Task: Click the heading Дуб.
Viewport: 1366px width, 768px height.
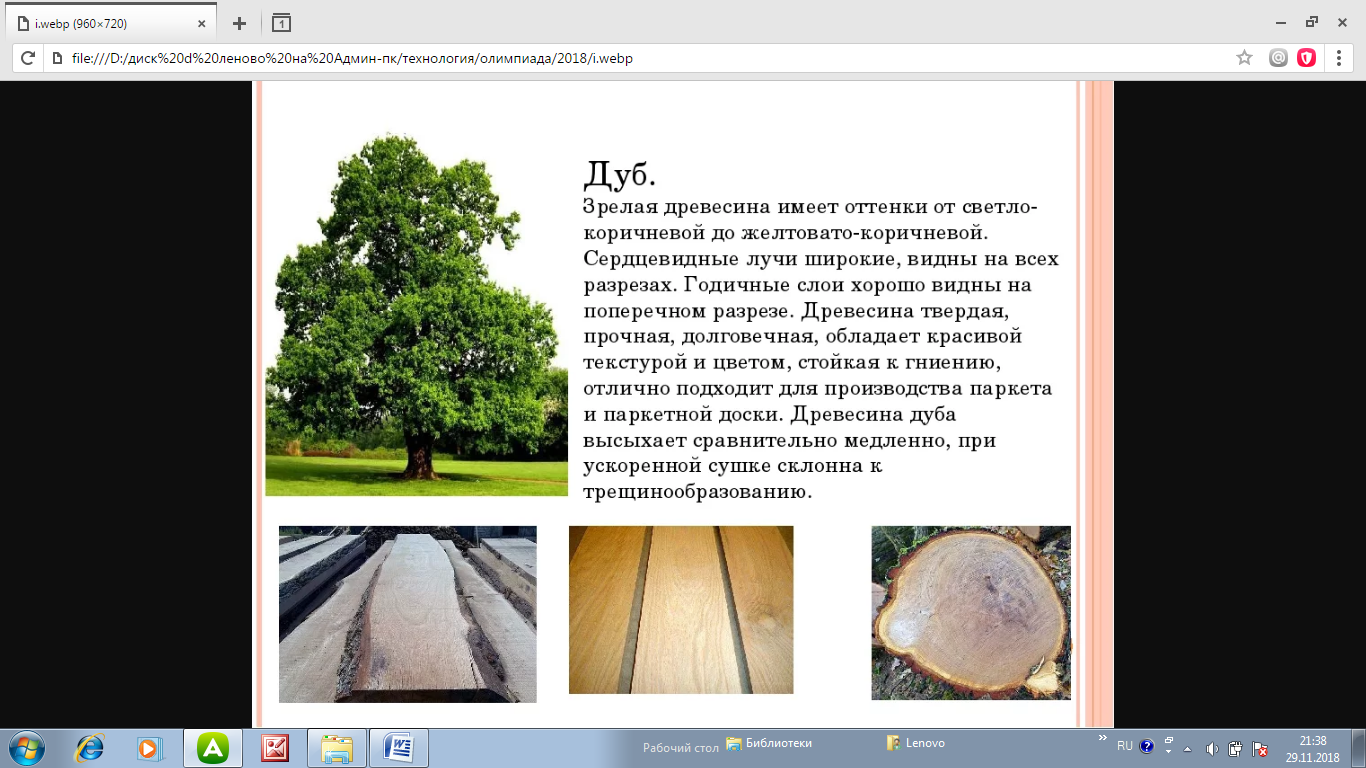Action: tap(619, 174)
